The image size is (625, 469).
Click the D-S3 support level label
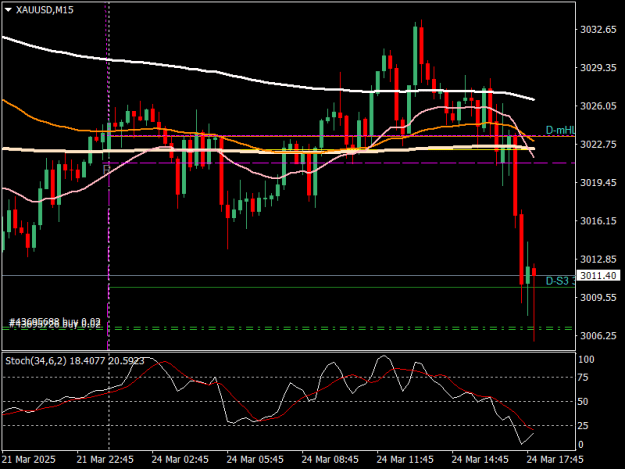pyautogui.click(x=560, y=281)
